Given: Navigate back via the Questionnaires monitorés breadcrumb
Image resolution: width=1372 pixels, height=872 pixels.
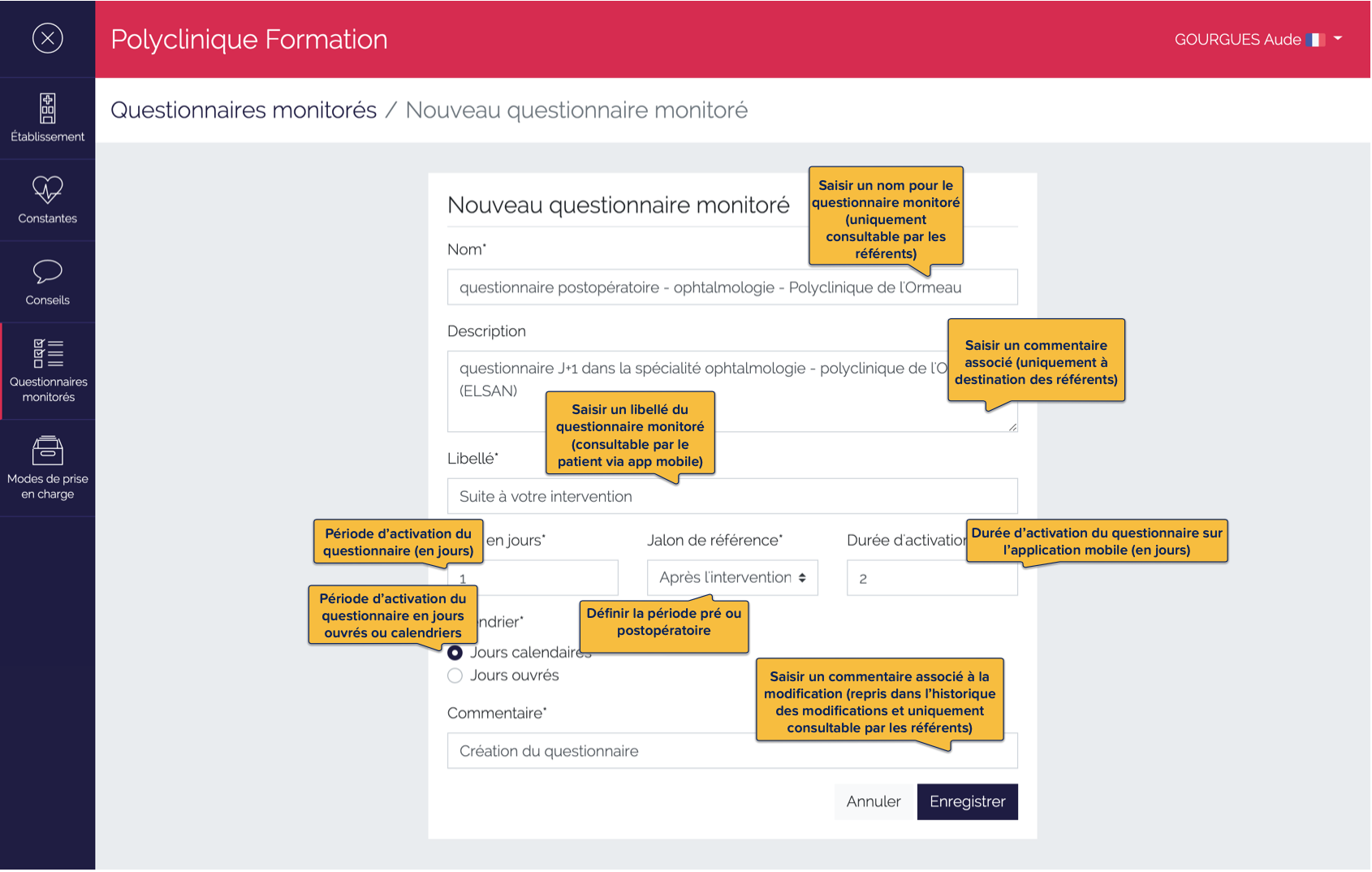Looking at the screenshot, I should coord(244,110).
